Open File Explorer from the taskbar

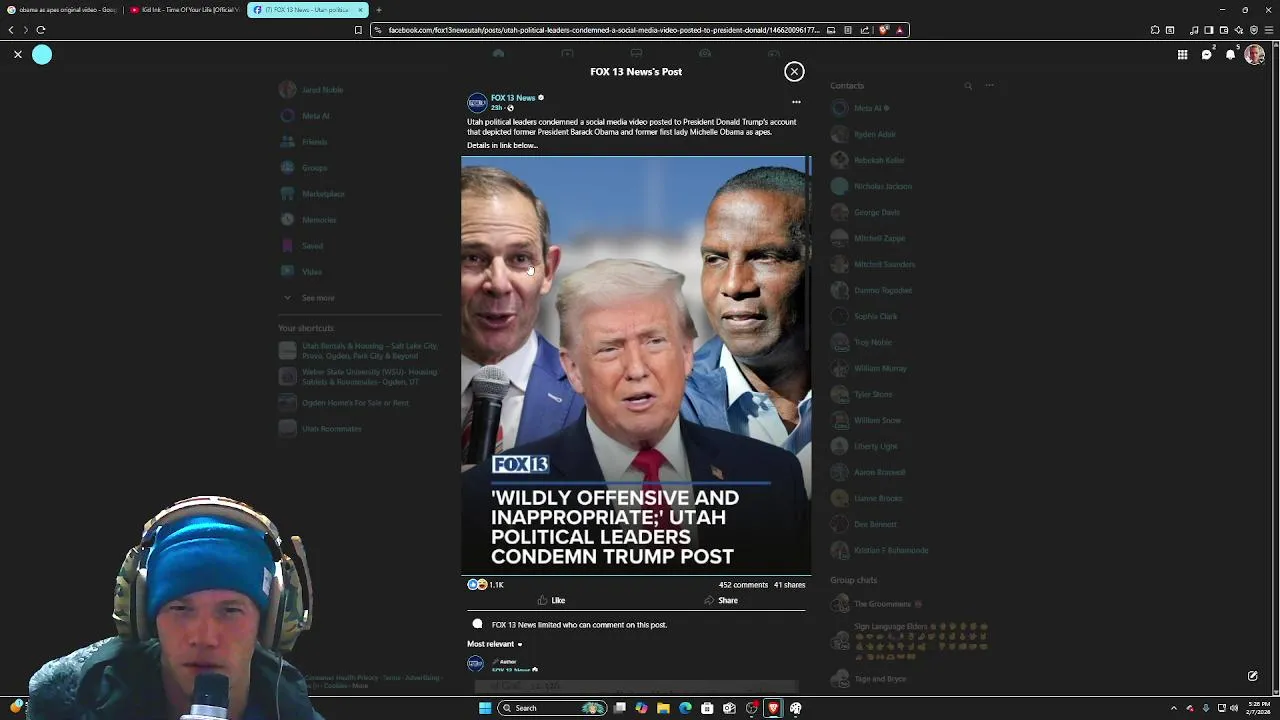click(663, 708)
